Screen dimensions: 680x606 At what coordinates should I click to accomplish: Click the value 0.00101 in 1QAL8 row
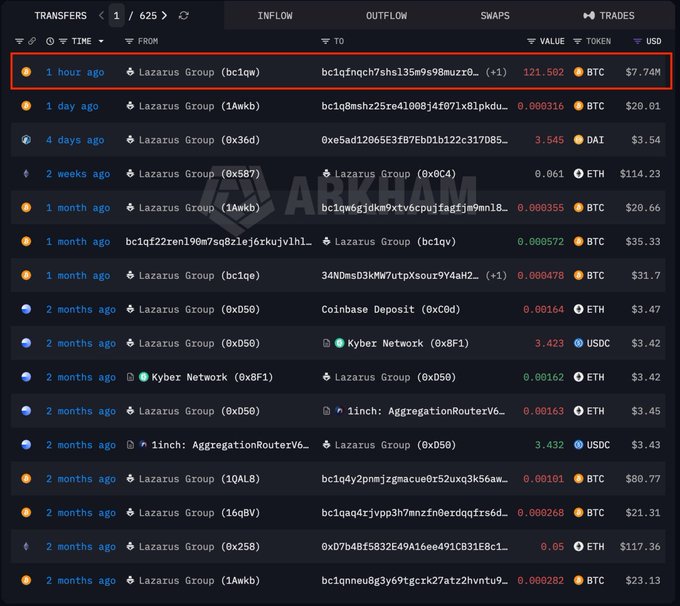coord(543,479)
